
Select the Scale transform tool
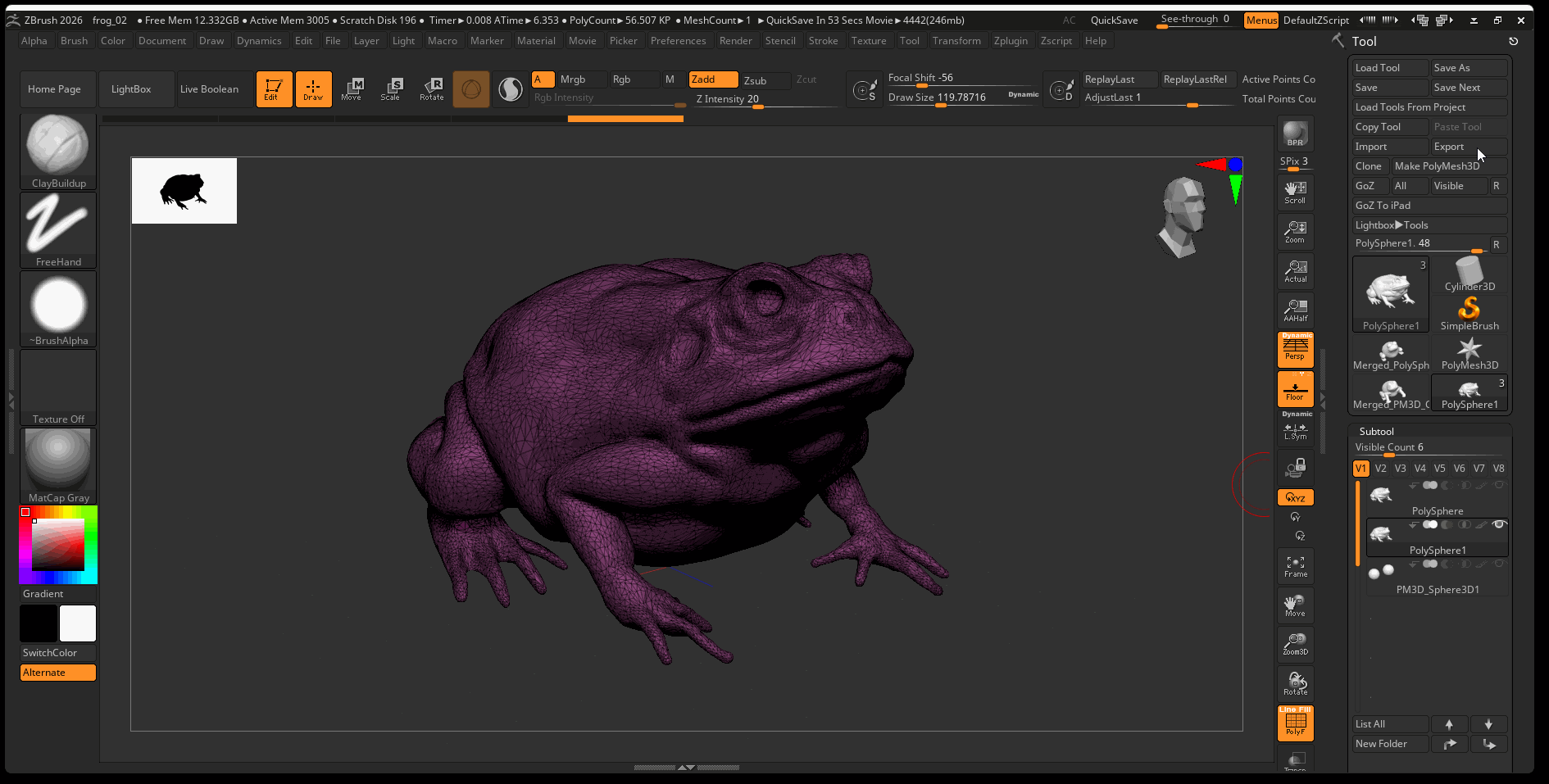(391, 88)
